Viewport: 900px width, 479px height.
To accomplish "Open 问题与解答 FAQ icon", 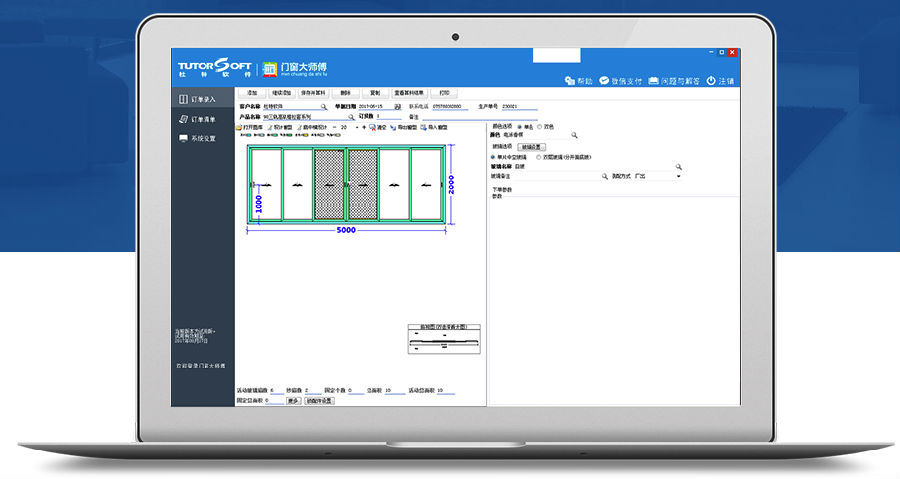I will tap(653, 81).
